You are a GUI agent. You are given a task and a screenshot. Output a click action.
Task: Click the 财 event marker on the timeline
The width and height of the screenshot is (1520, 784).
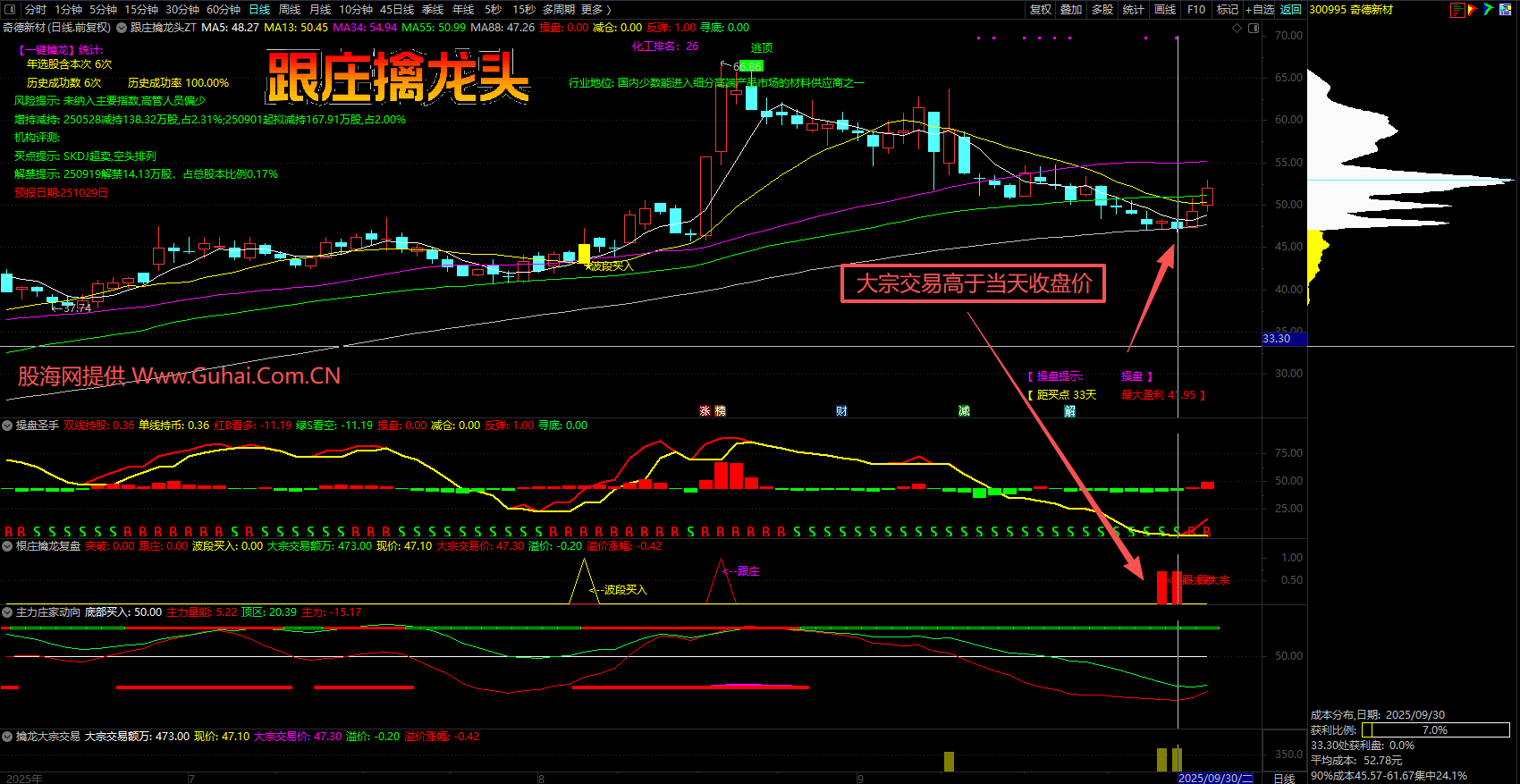[841, 411]
